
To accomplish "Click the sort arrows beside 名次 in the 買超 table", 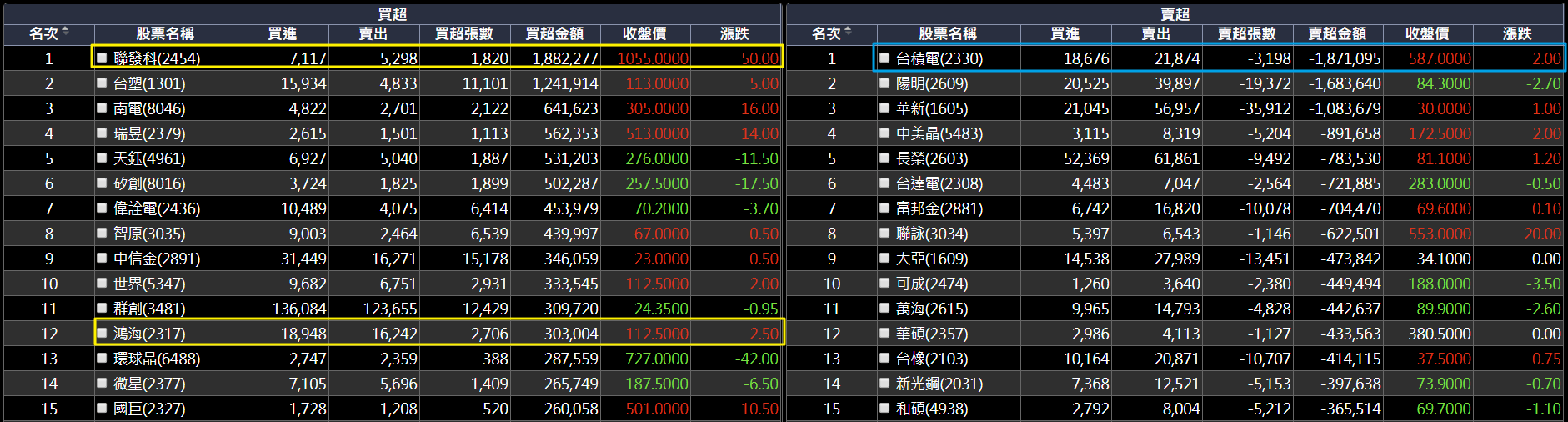I will pyautogui.click(x=65, y=33).
